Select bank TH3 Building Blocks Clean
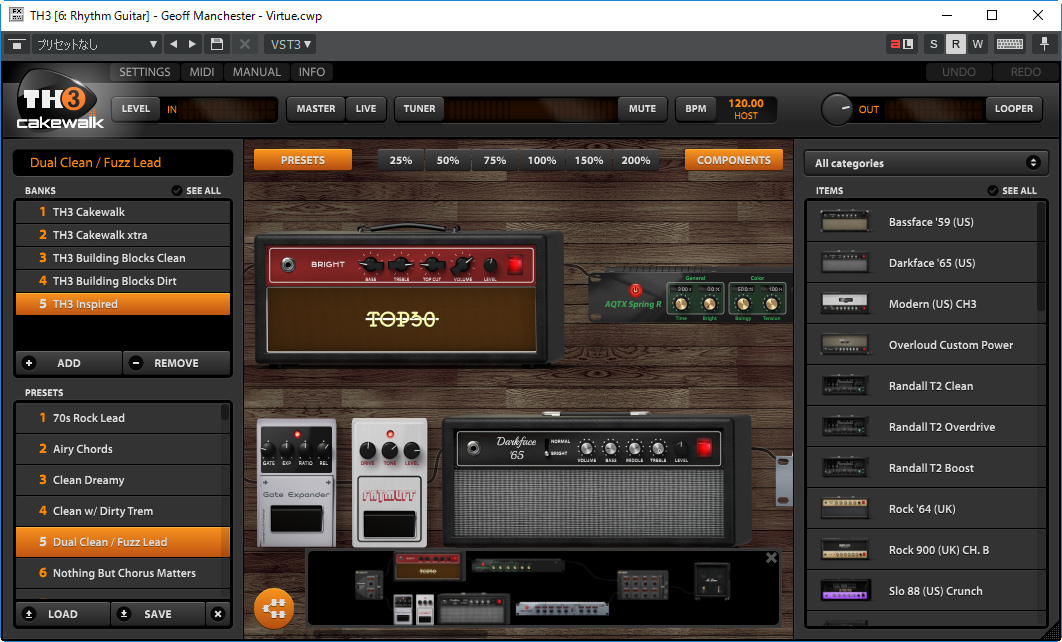This screenshot has width=1062, height=642. coord(123,258)
